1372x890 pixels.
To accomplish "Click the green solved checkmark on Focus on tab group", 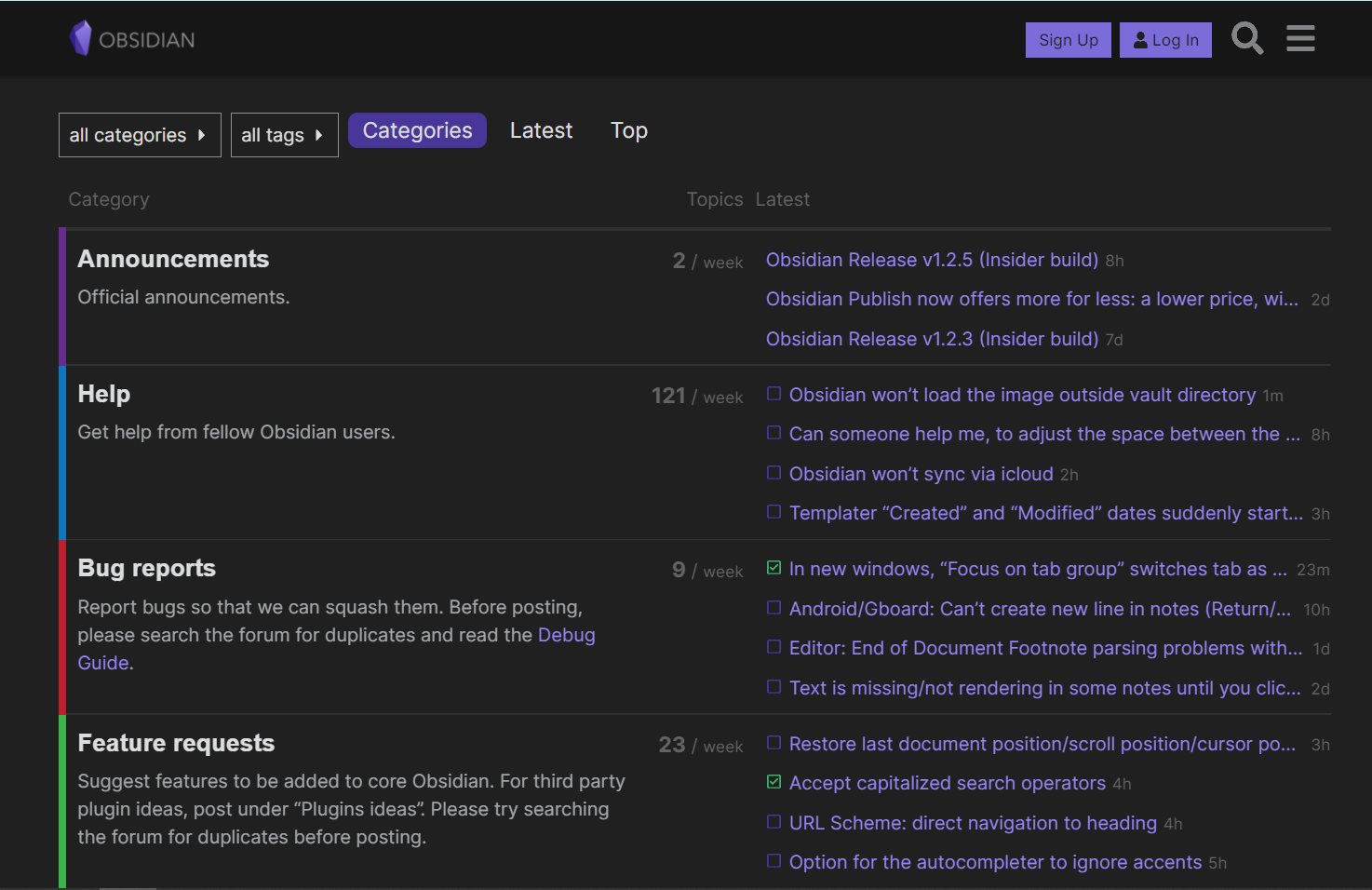I will pos(773,567).
